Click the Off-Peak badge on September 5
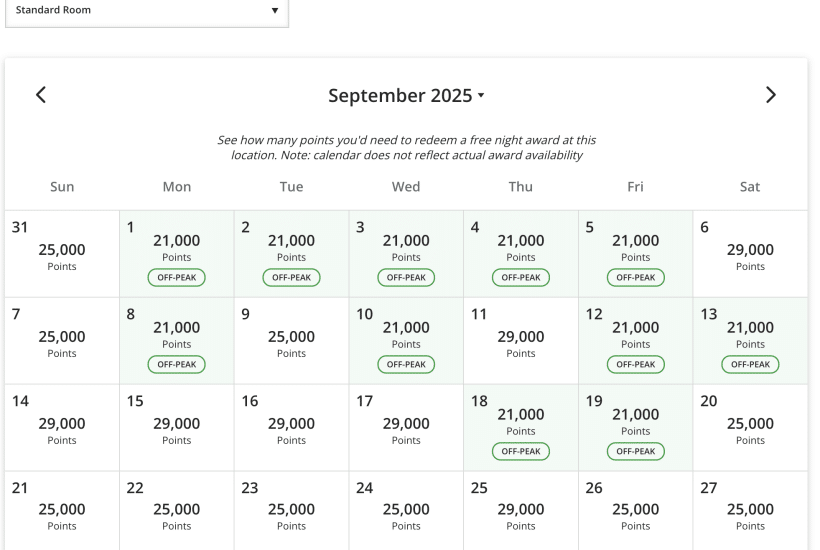Screen dimensions: 820x550 point(635,277)
